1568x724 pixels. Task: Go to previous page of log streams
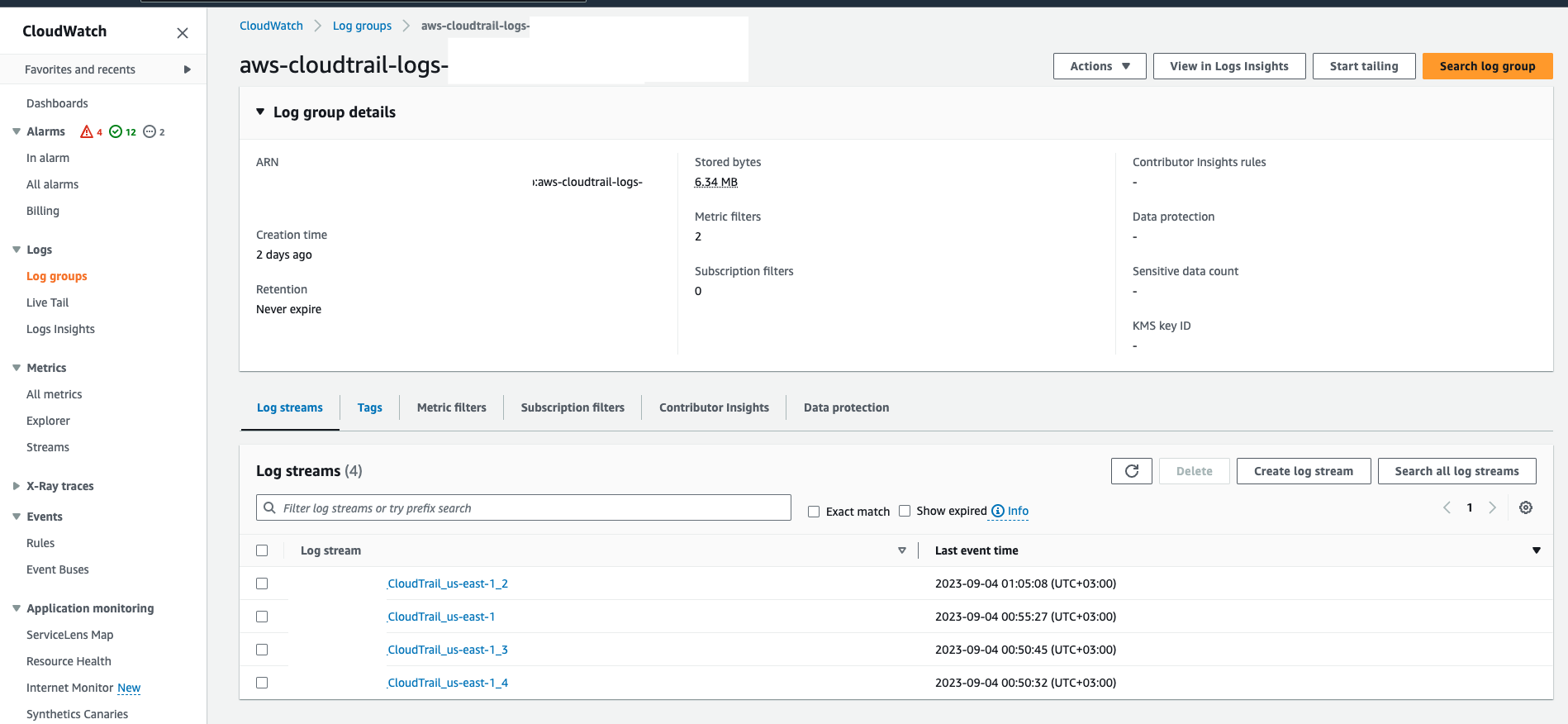[x=1447, y=507]
